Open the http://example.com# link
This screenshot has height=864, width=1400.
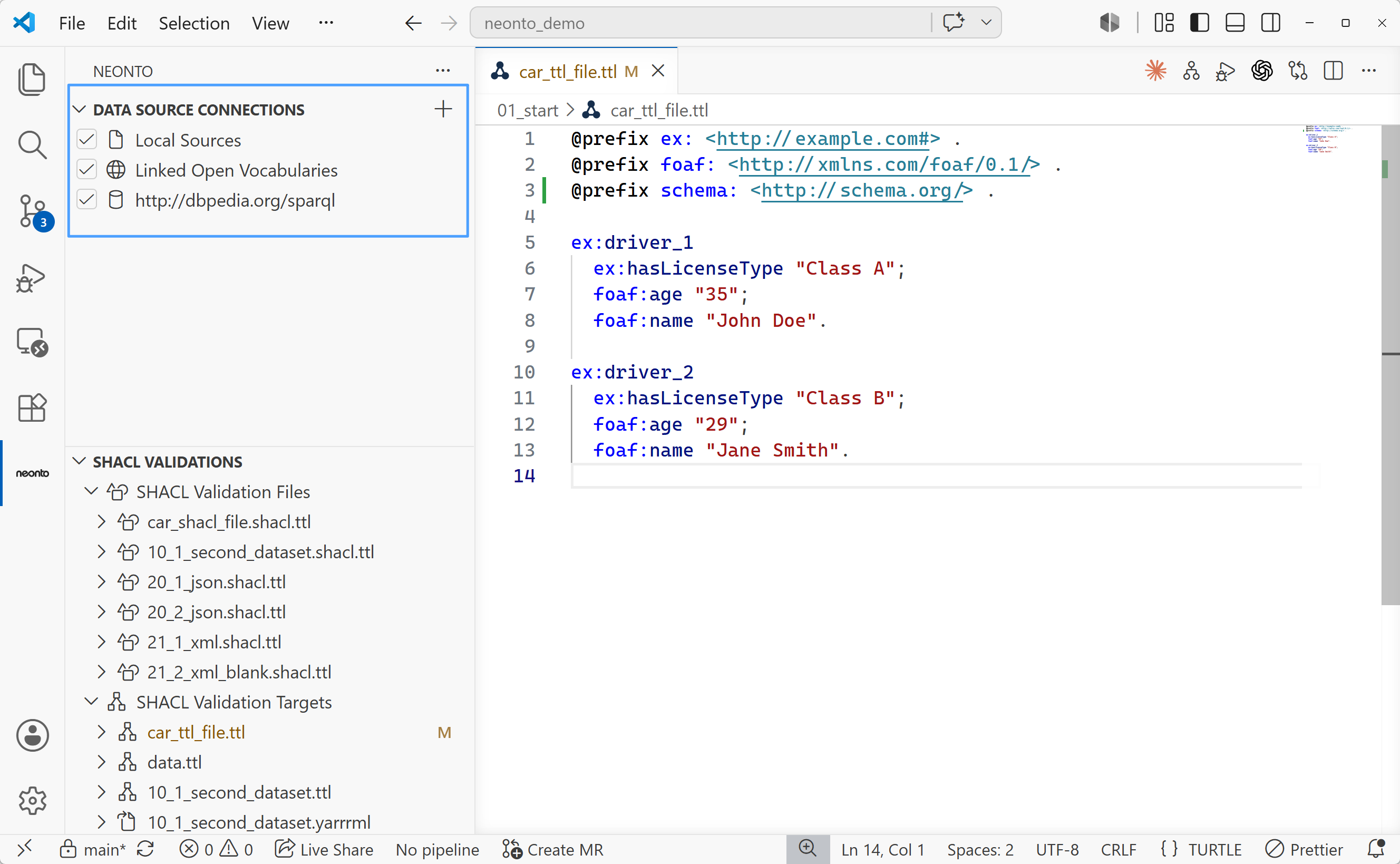(x=822, y=139)
